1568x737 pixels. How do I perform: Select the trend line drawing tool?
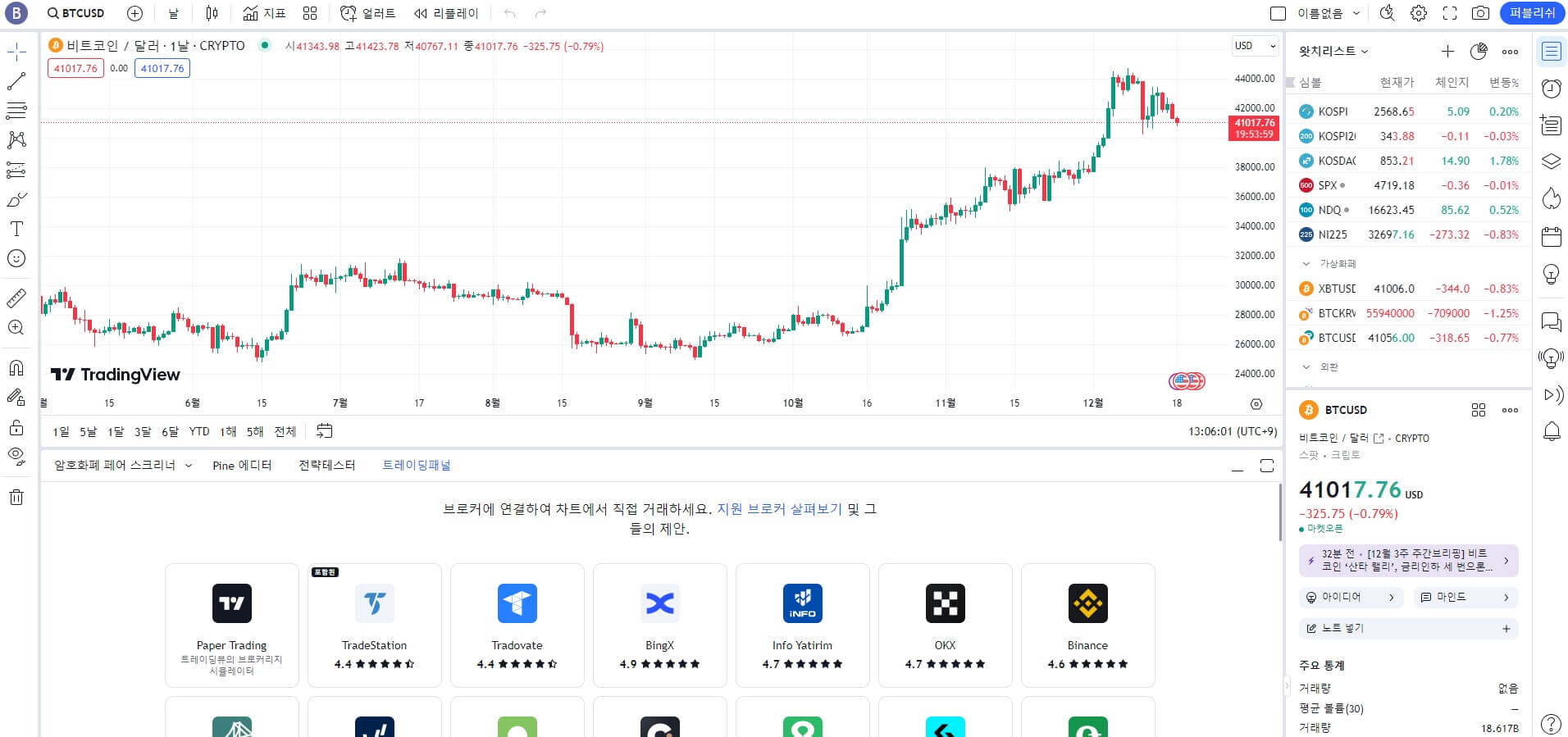pyautogui.click(x=16, y=81)
